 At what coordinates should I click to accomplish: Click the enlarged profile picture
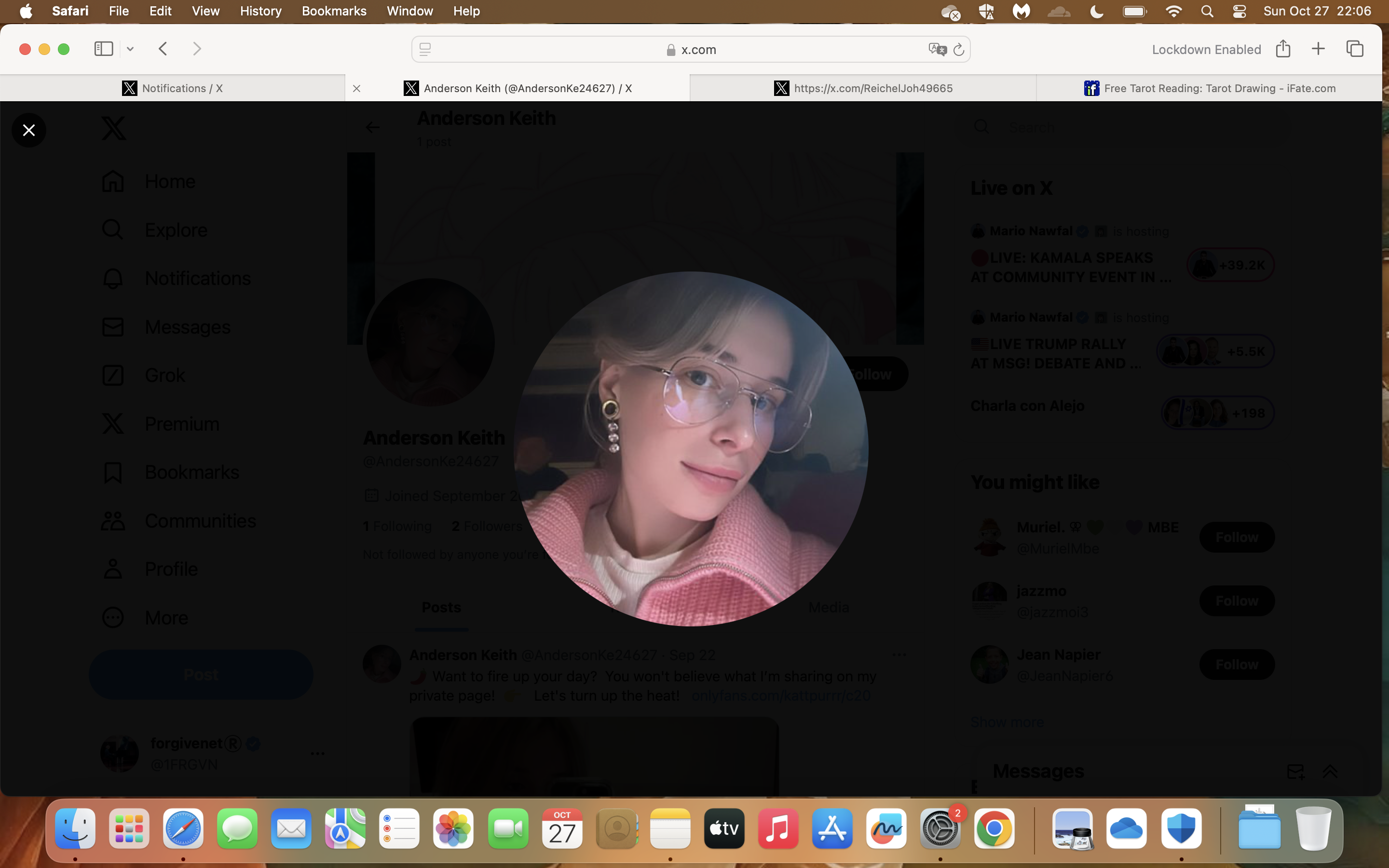tap(691, 449)
